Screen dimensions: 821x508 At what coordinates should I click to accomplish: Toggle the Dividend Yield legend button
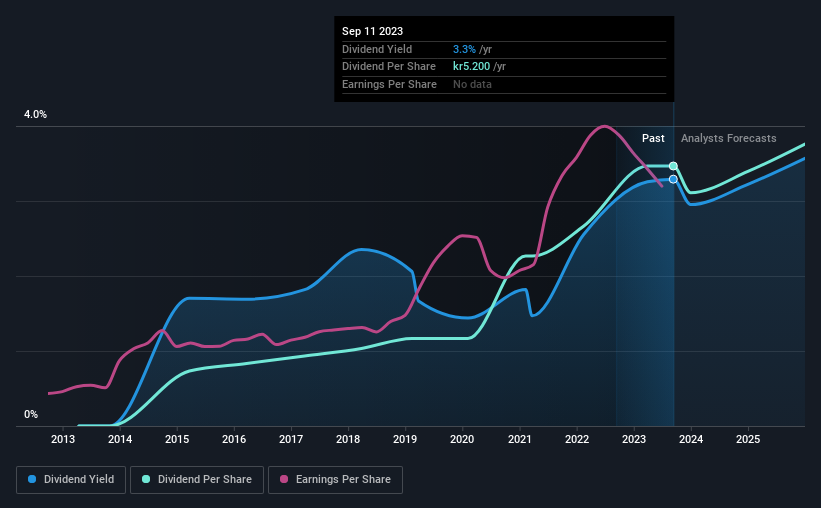coord(71,480)
